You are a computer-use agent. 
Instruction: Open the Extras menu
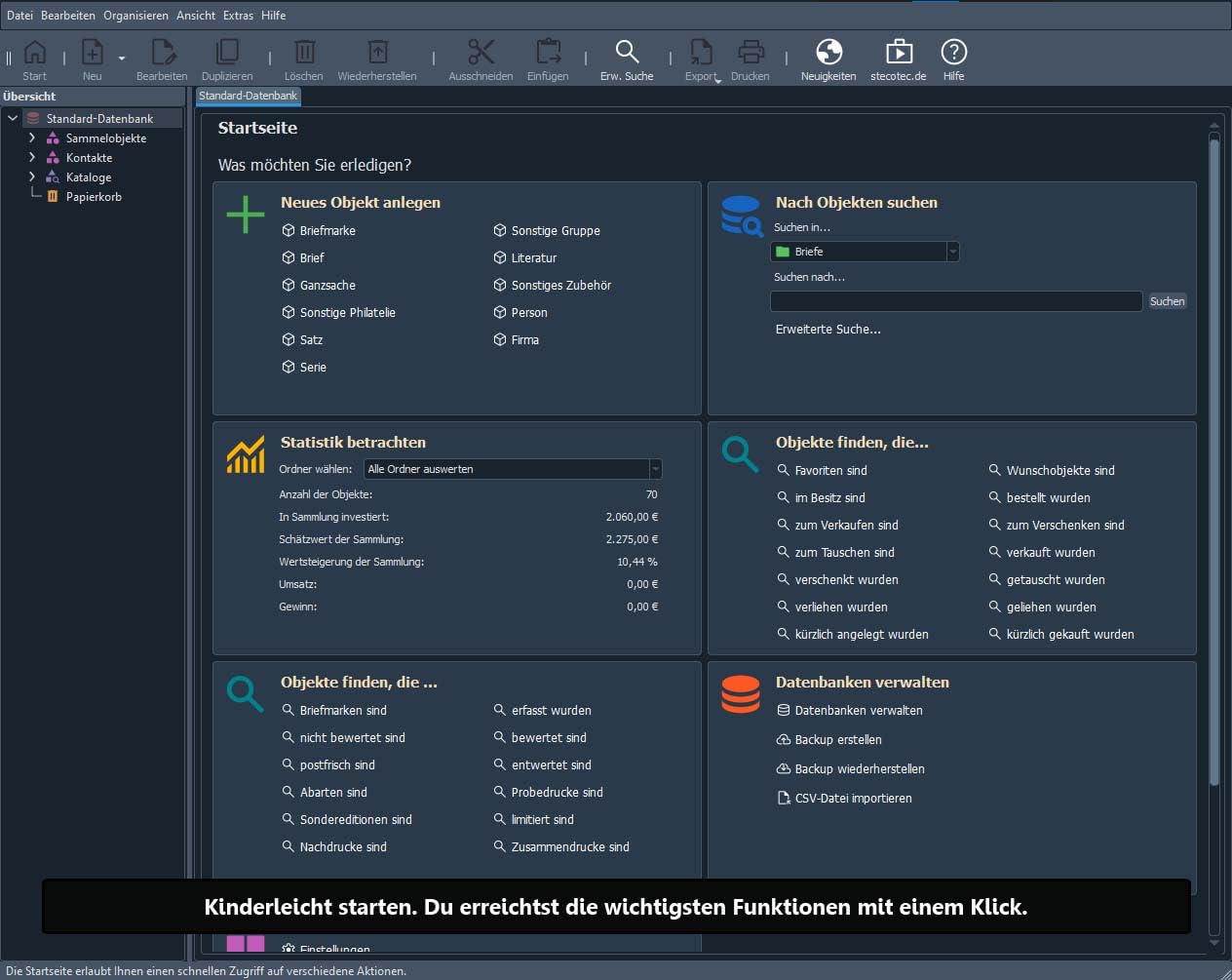(x=238, y=15)
